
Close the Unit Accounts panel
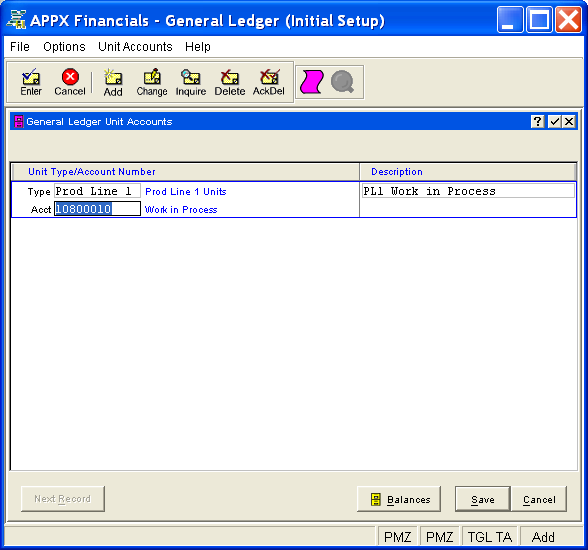click(x=569, y=121)
